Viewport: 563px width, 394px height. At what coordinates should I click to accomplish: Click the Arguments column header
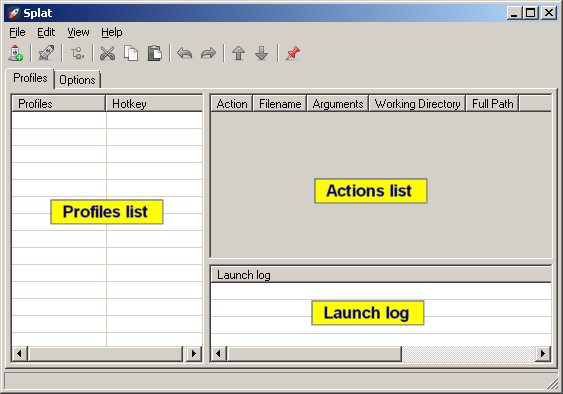click(338, 104)
